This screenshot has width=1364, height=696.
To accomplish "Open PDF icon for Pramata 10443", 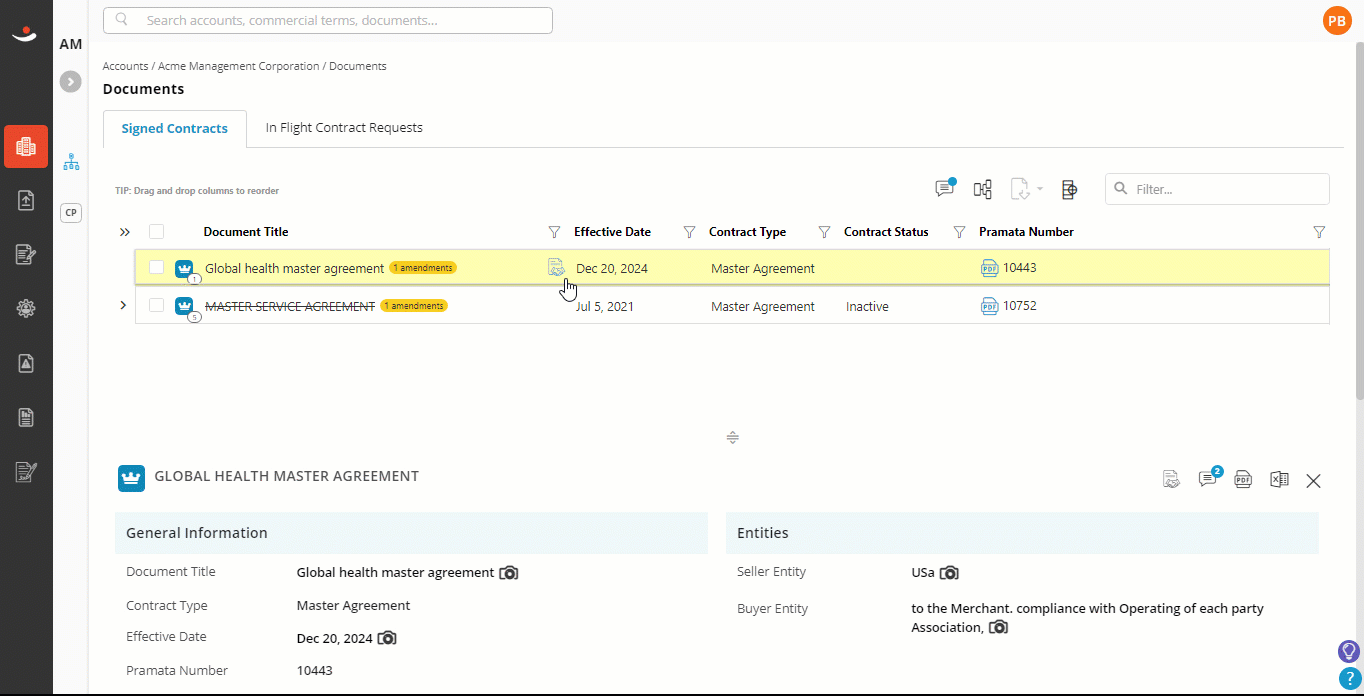I will (990, 268).
